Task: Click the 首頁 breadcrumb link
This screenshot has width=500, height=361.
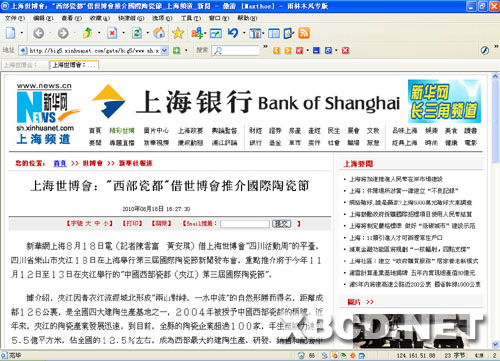Action: 60,163
